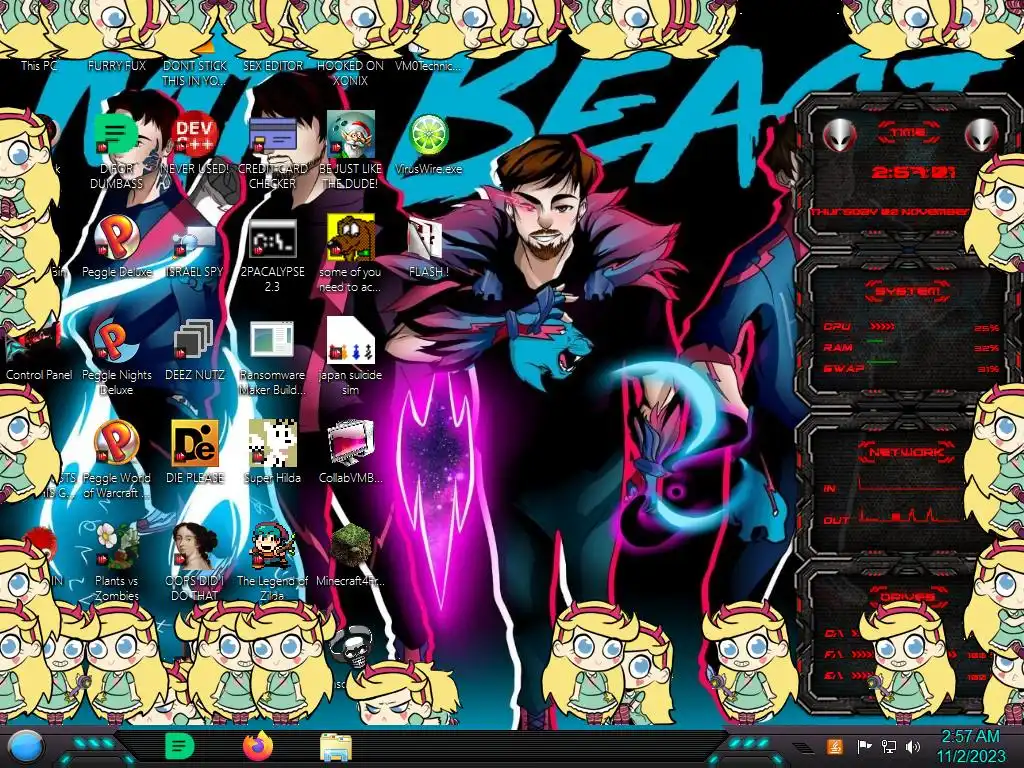Open the Super Hilda pixel icon
The width and height of the screenshot is (1024, 768).
click(x=272, y=445)
